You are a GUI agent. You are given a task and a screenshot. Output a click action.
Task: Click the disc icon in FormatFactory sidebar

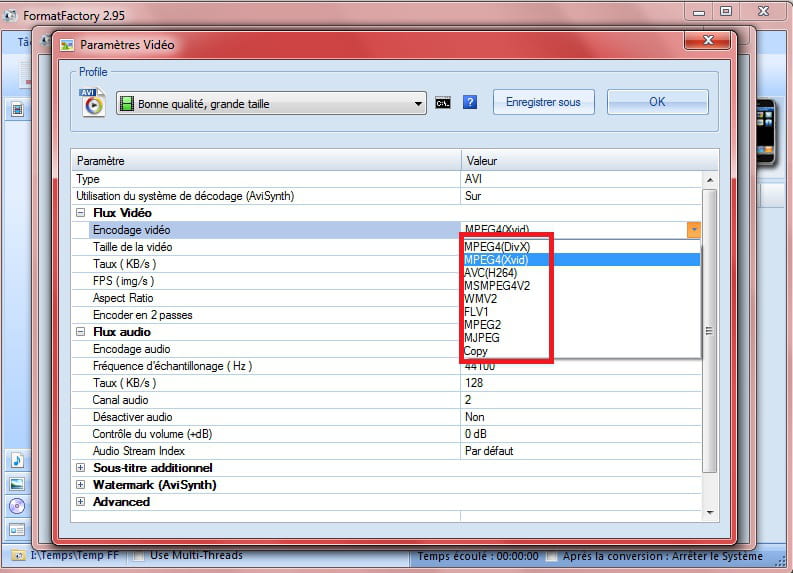[17, 506]
